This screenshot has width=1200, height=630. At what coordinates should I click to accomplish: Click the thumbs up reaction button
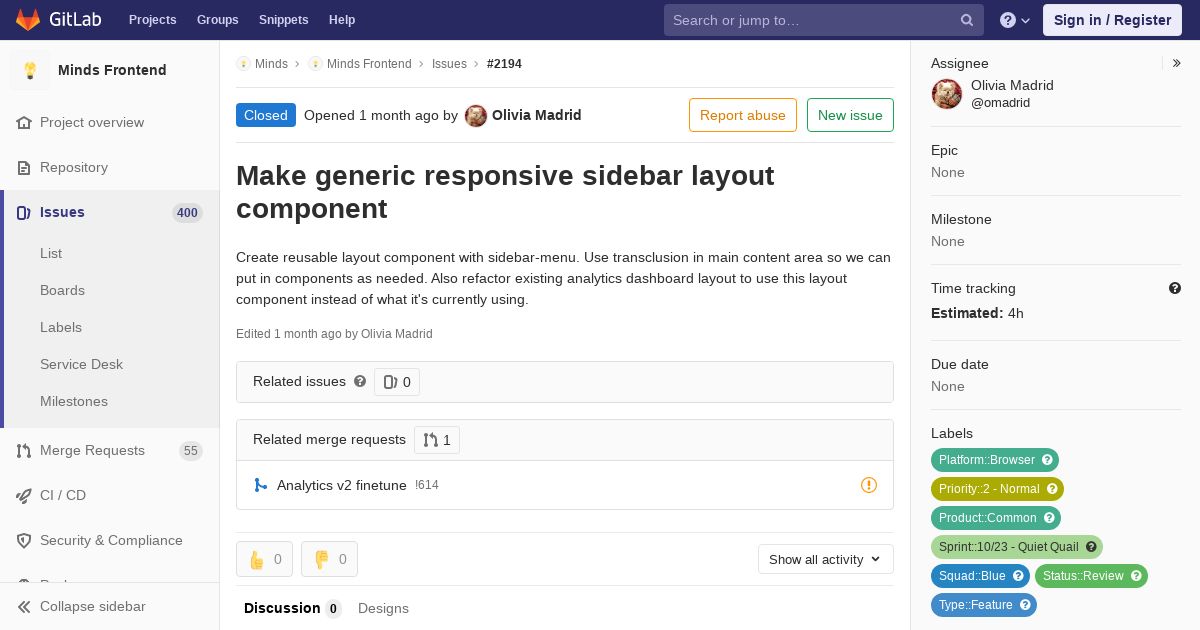coord(264,559)
